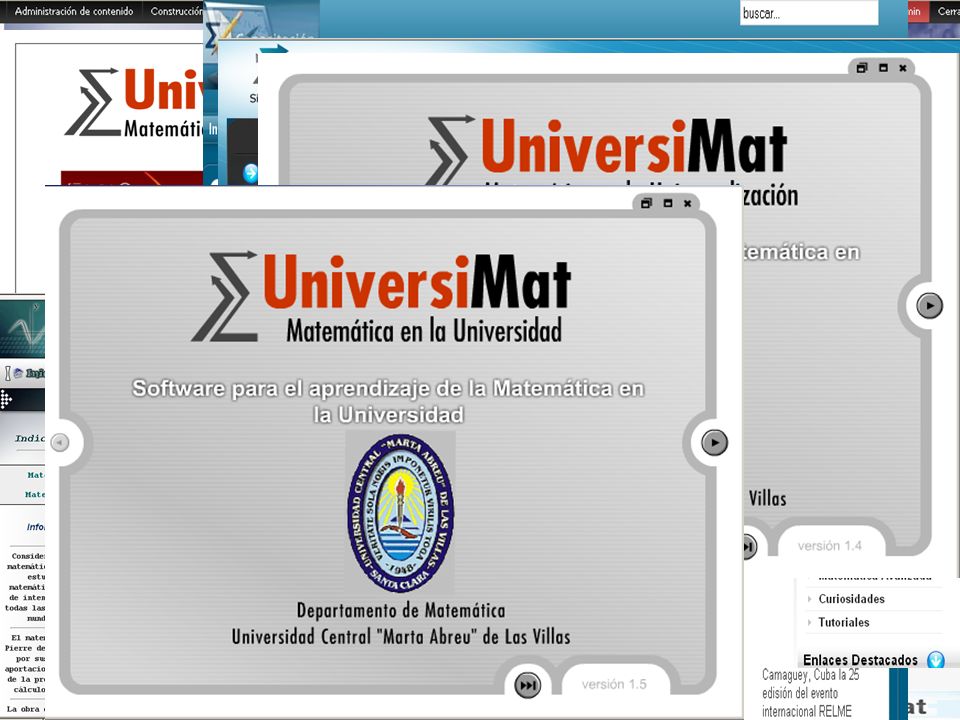Click the 'versión 1.5' label
The width and height of the screenshot is (960, 720).
[614, 684]
